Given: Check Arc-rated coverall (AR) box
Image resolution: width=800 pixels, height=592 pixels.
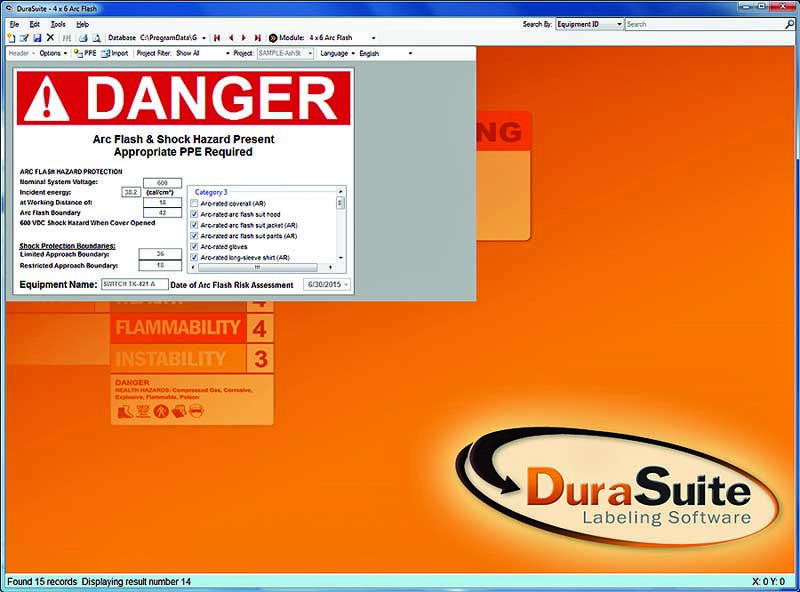Looking at the screenshot, I should coord(194,204).
